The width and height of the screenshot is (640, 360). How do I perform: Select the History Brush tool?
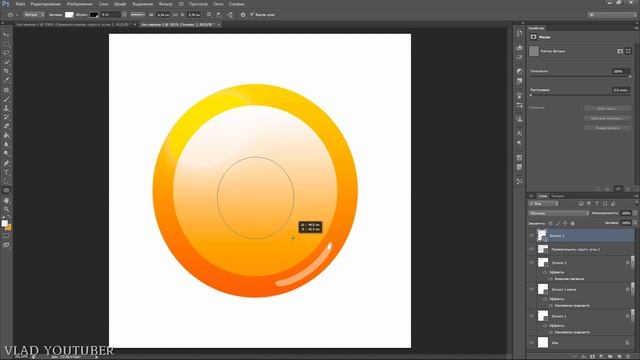point(6,117)
